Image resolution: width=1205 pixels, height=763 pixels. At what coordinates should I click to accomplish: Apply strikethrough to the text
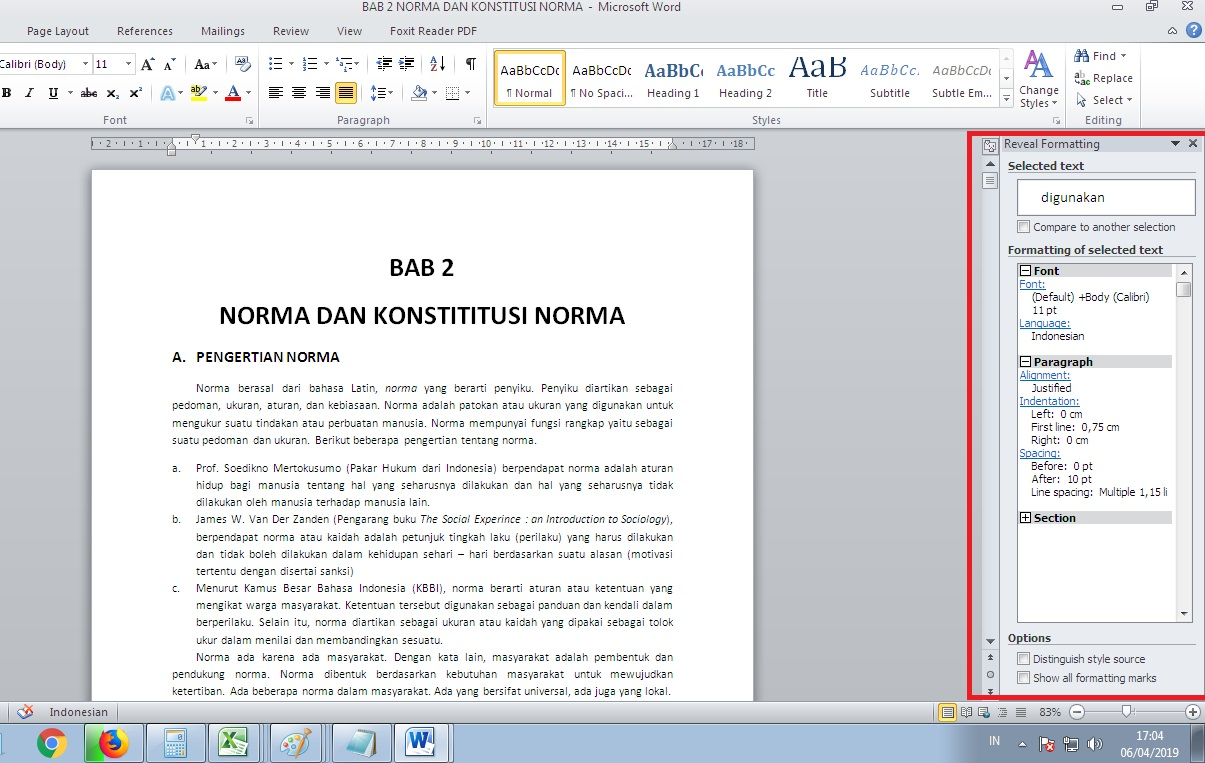pos(86,92)
